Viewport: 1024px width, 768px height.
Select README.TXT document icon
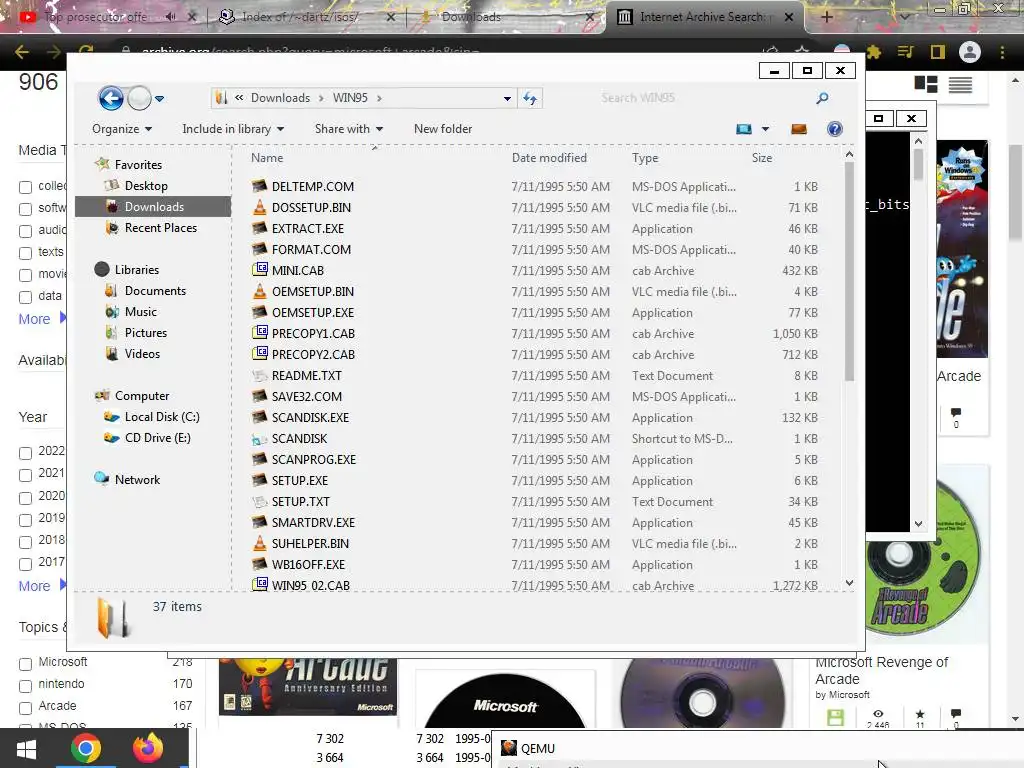click(259, 375)
